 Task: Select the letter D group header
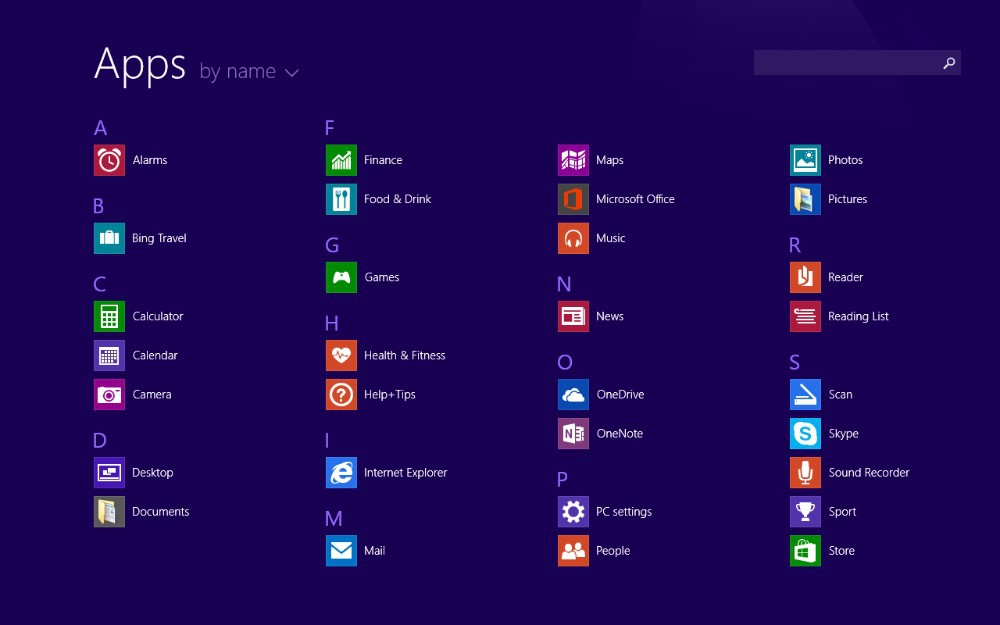[x=99, y=441]
